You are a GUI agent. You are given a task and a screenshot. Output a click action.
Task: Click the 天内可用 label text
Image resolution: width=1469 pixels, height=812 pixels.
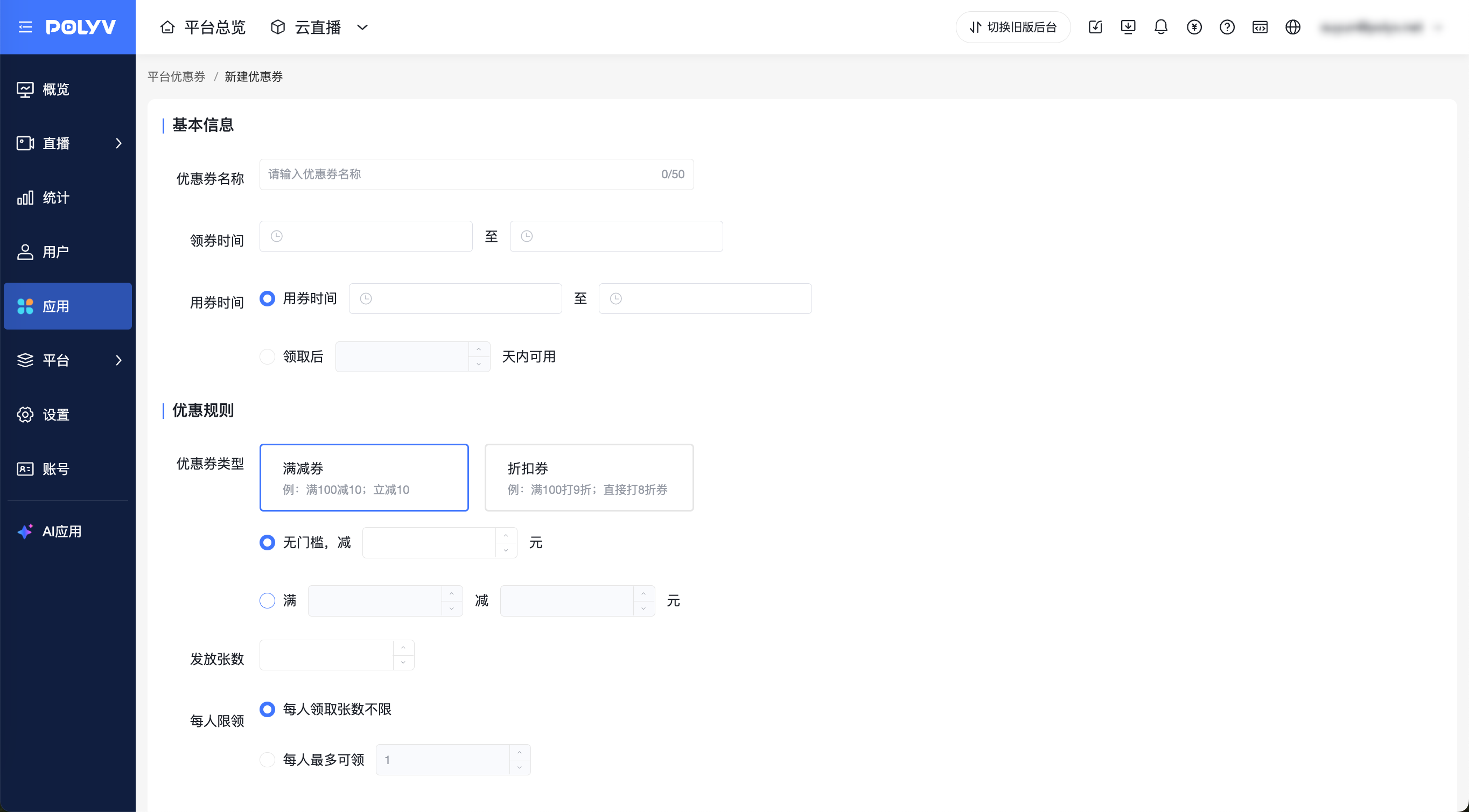coord(529,356)
